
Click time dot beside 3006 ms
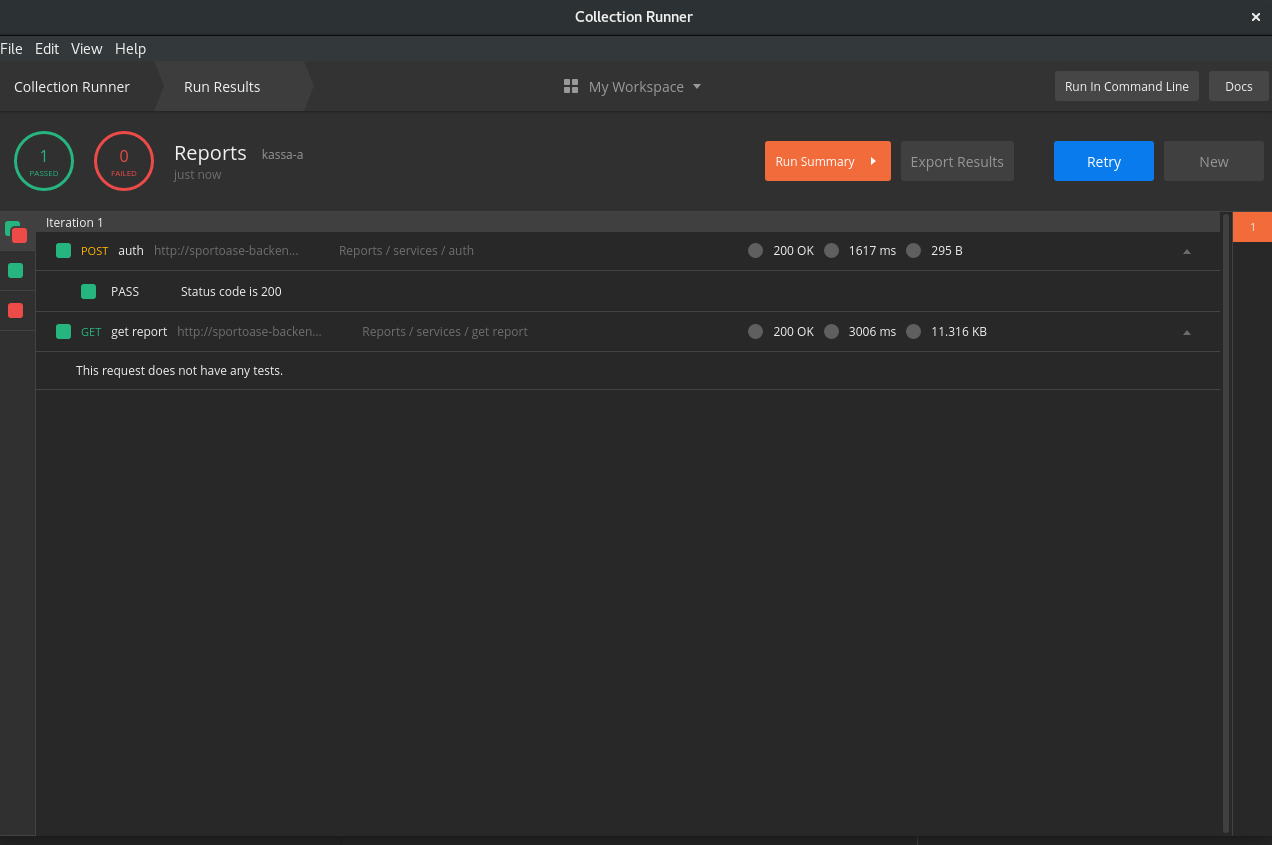click(x=831, y=331)
